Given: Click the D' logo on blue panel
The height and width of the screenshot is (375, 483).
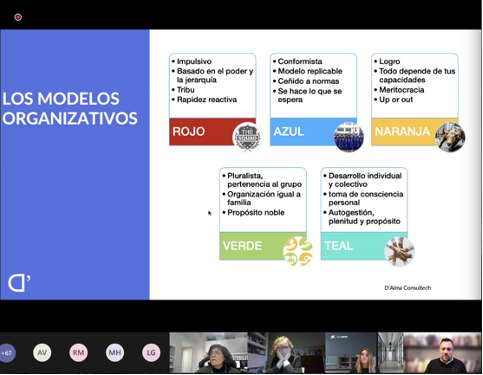Looking at the screenshot, I should [19, 283].
